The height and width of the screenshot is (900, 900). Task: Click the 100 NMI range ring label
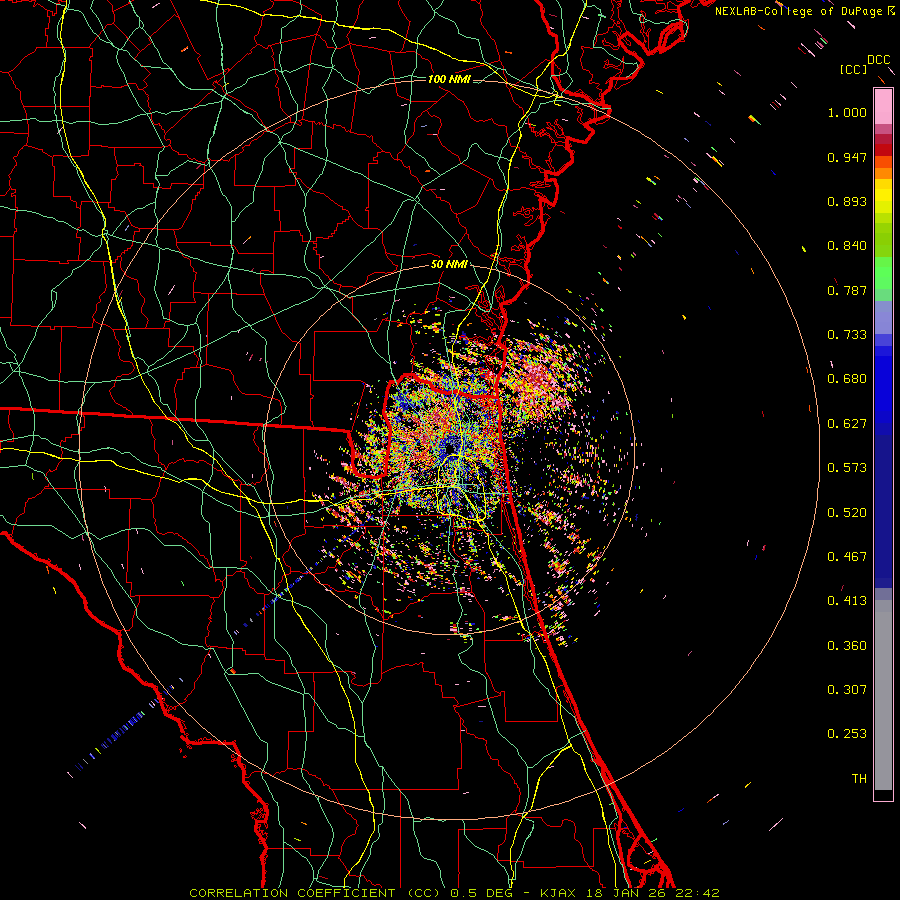pyautogui.click(x=449, y=79)
